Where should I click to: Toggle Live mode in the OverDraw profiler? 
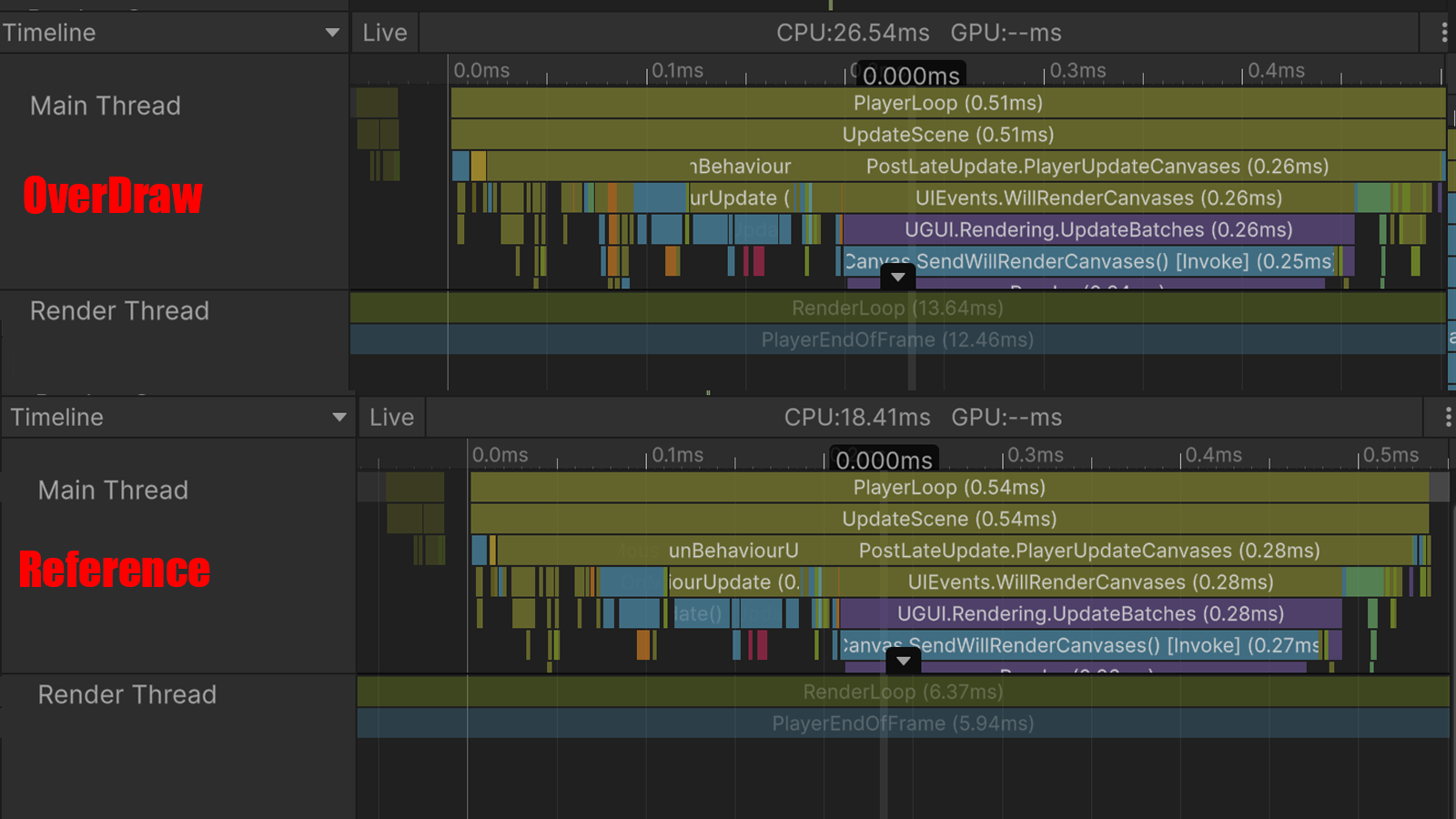pyautogui.click(x=385, y=33)
